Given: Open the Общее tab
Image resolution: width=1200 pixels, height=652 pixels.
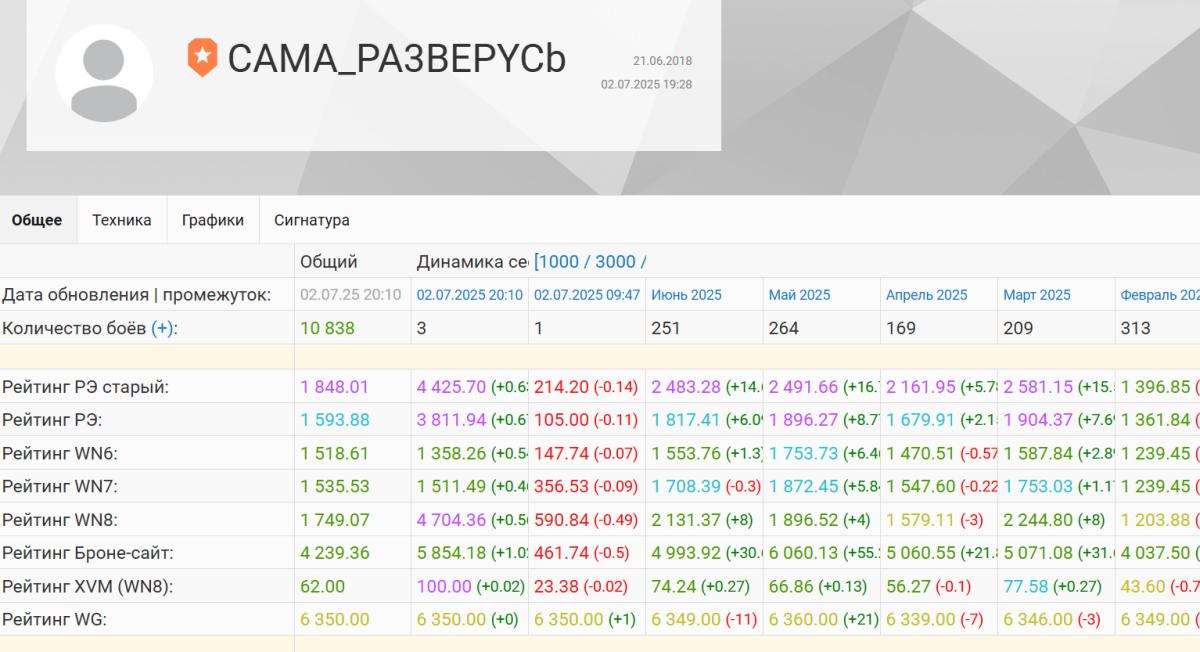Looking at the screenshot, I should coord(37,220).
